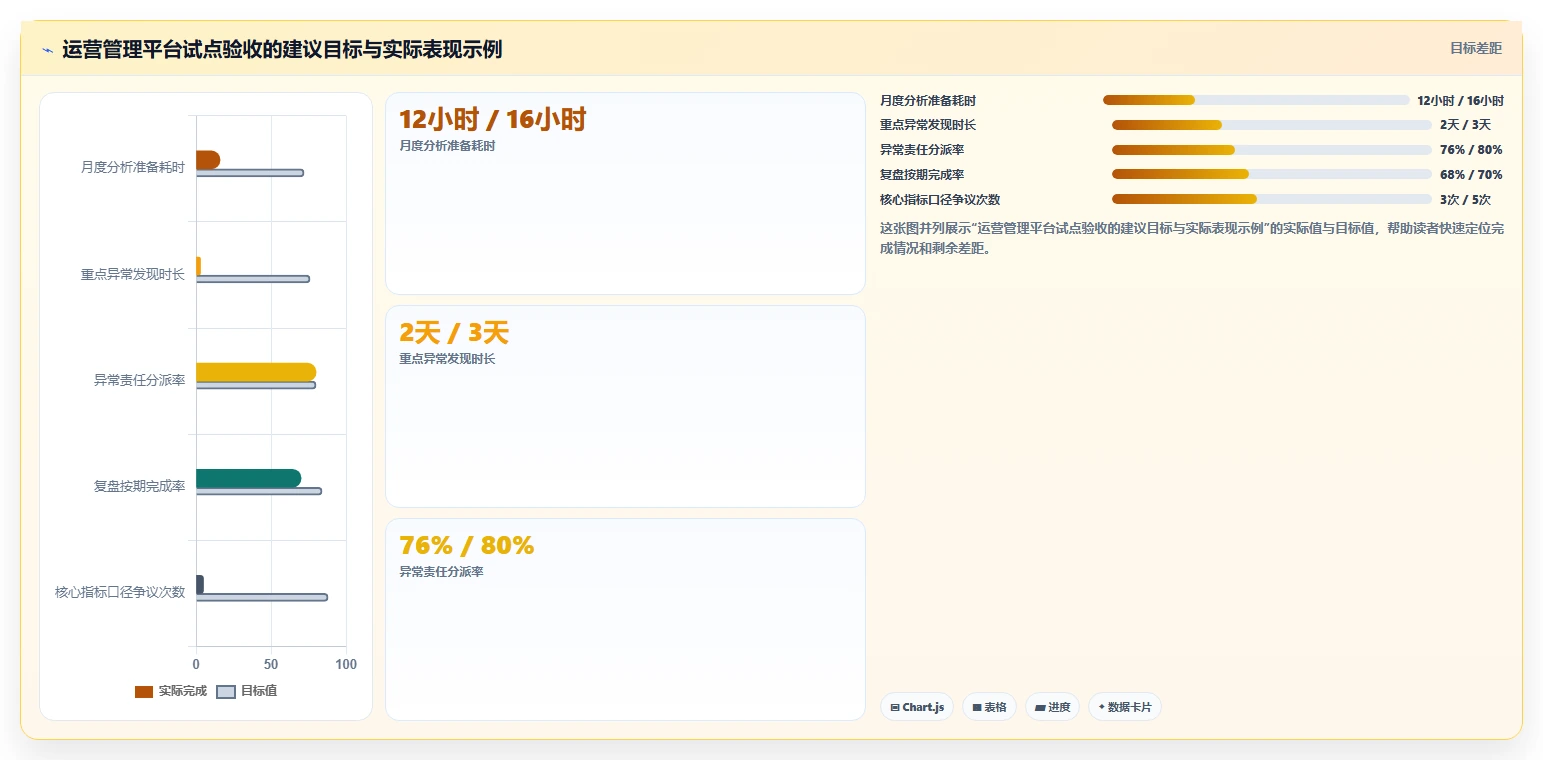The height and width of the screenshot is (760, 1543).
Task: Click the x-axis tick label 100
Action: pyautogui.click(x=346, y=664)
